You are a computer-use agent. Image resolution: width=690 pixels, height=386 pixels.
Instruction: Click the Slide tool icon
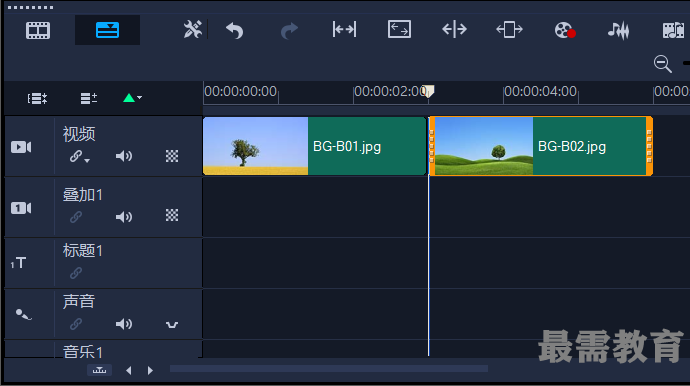pyautogui.click(x=509, y=29)
